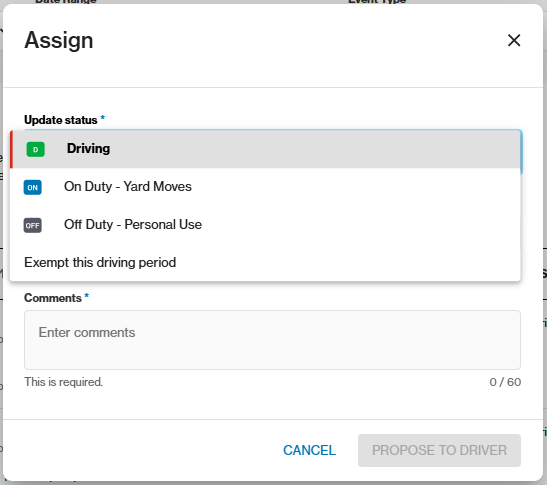Click the gray OFF duty badge icon
Image resolution: width=547 pixels, height=485 pixels.
[32, 225]
